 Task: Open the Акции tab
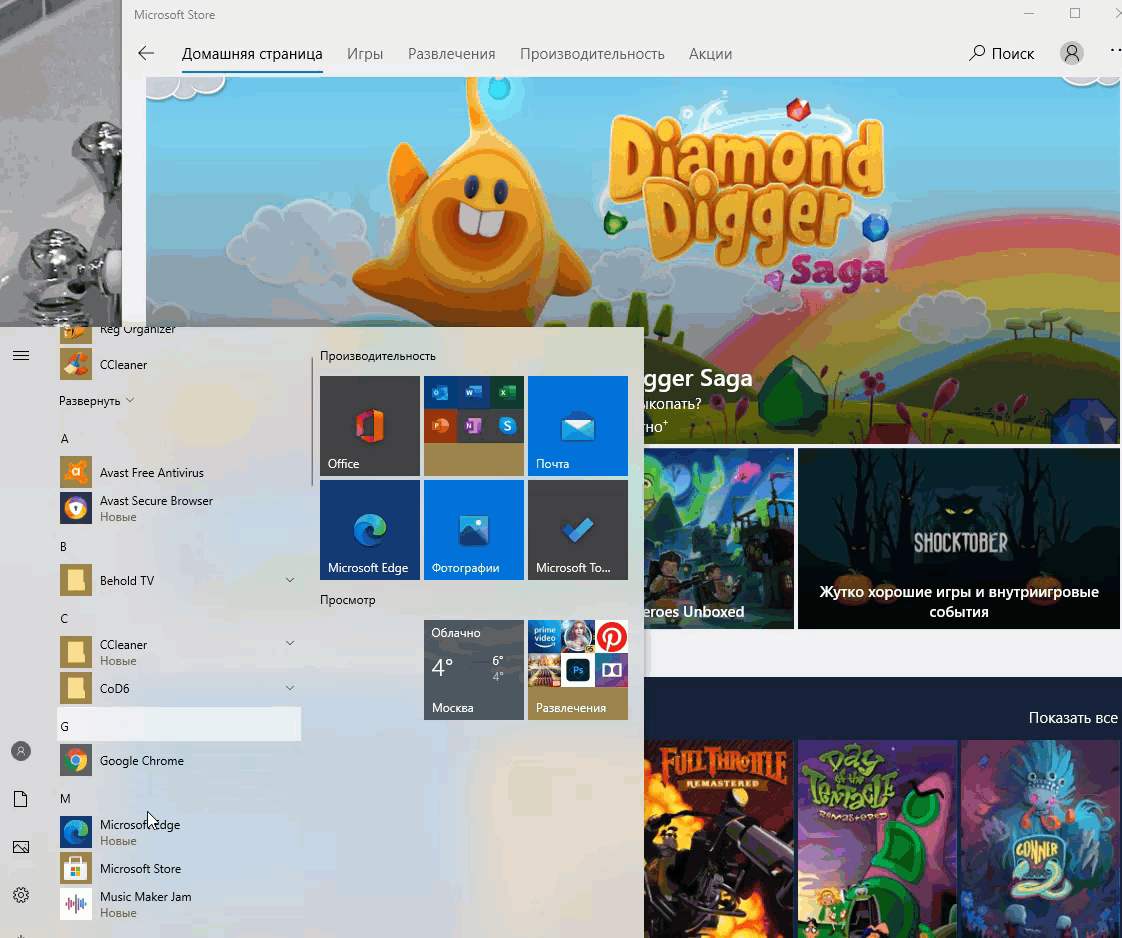pyautogui.click(x=710, y=54)
